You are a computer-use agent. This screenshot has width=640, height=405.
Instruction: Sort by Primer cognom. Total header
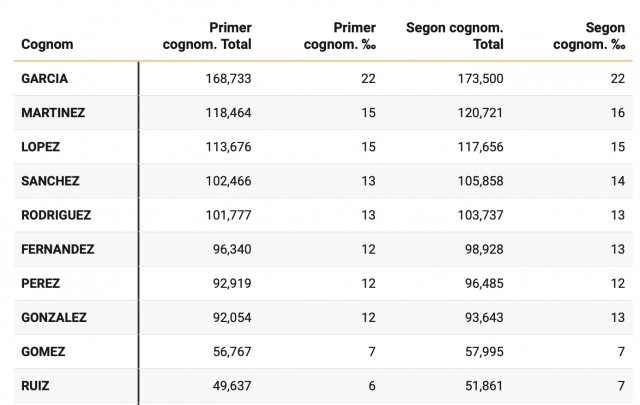pyautogui.click(x=207, y=36)
